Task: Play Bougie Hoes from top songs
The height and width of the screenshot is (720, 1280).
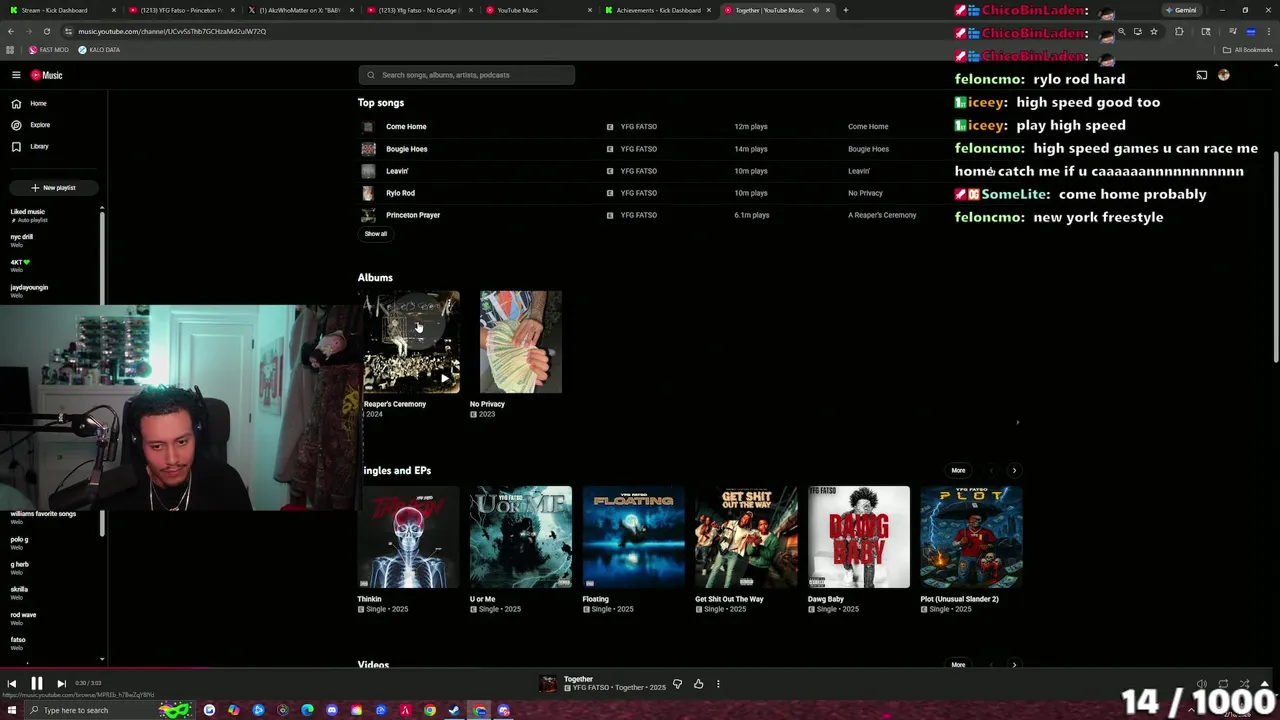Action: (406, 149)
